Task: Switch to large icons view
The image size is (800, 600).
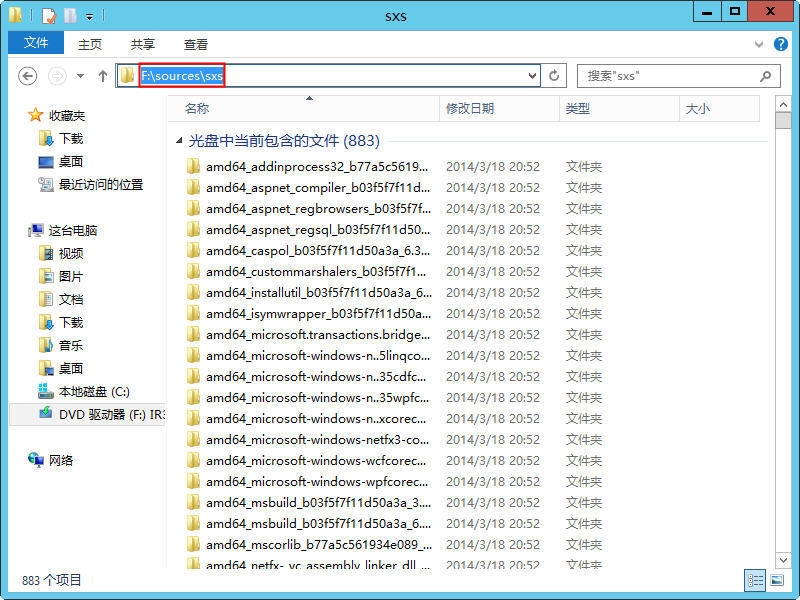Action: pyautogui.click(x=777, y=580)
